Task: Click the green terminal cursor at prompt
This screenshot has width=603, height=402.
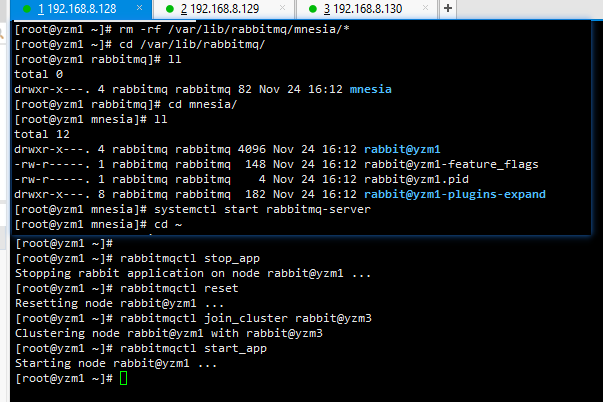Action: 123,378
